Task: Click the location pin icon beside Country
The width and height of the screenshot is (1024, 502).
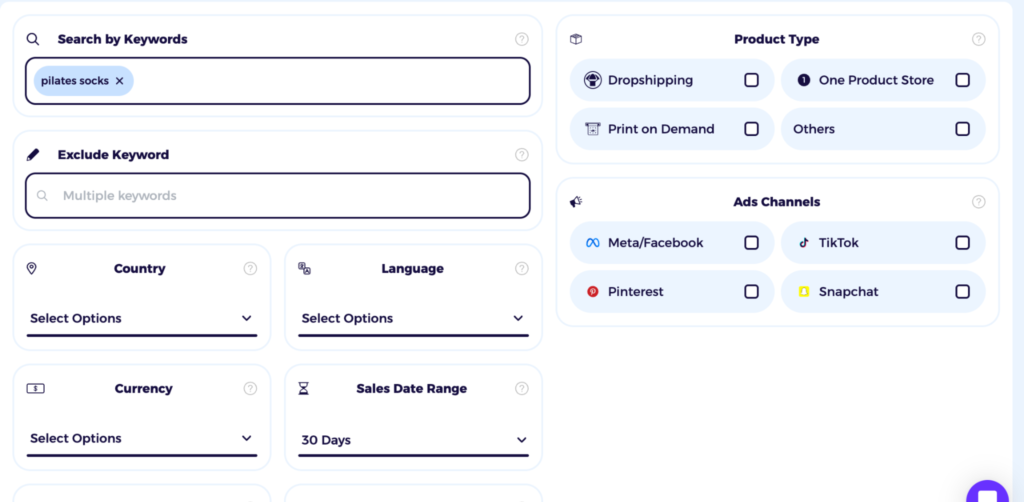Action: click(x=31, y=268)
